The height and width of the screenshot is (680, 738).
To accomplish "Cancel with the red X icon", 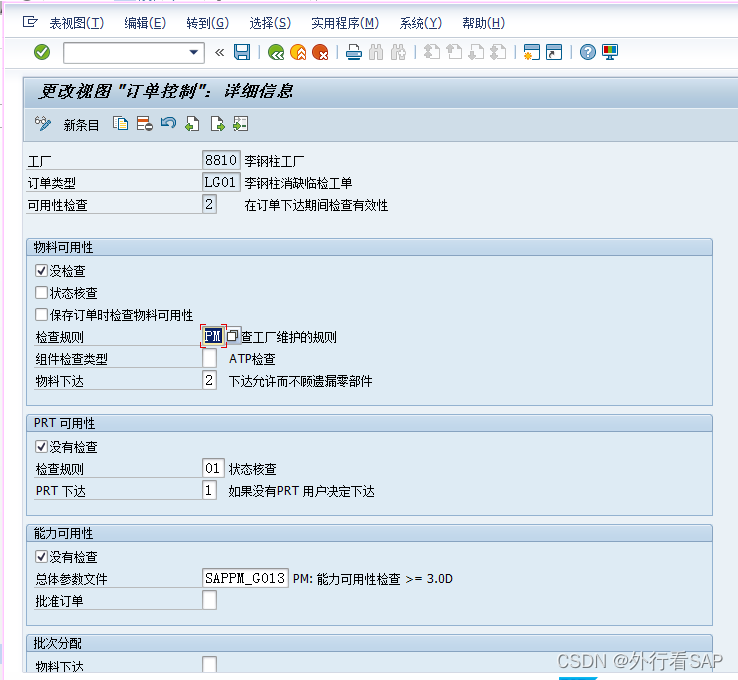I will (x=320, y=52).
